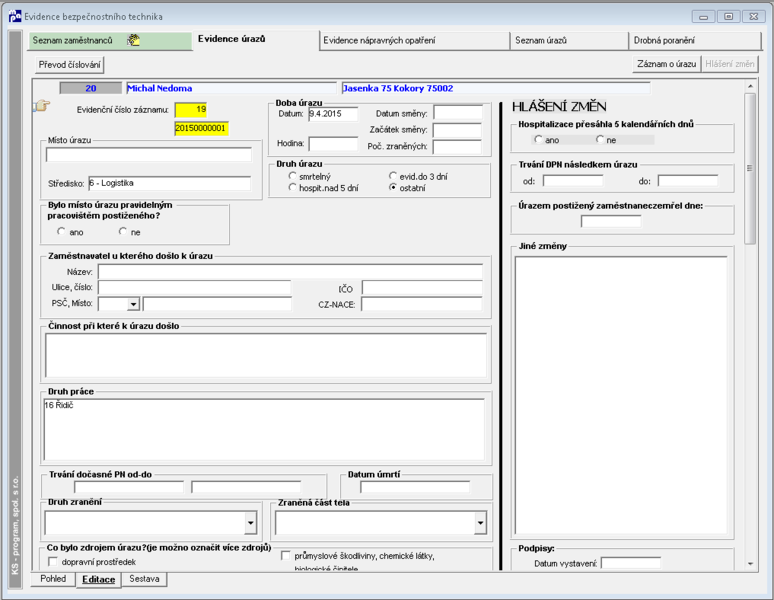Click the zemřel dne date field
774x600 pixels.
[x=611, y=222]
